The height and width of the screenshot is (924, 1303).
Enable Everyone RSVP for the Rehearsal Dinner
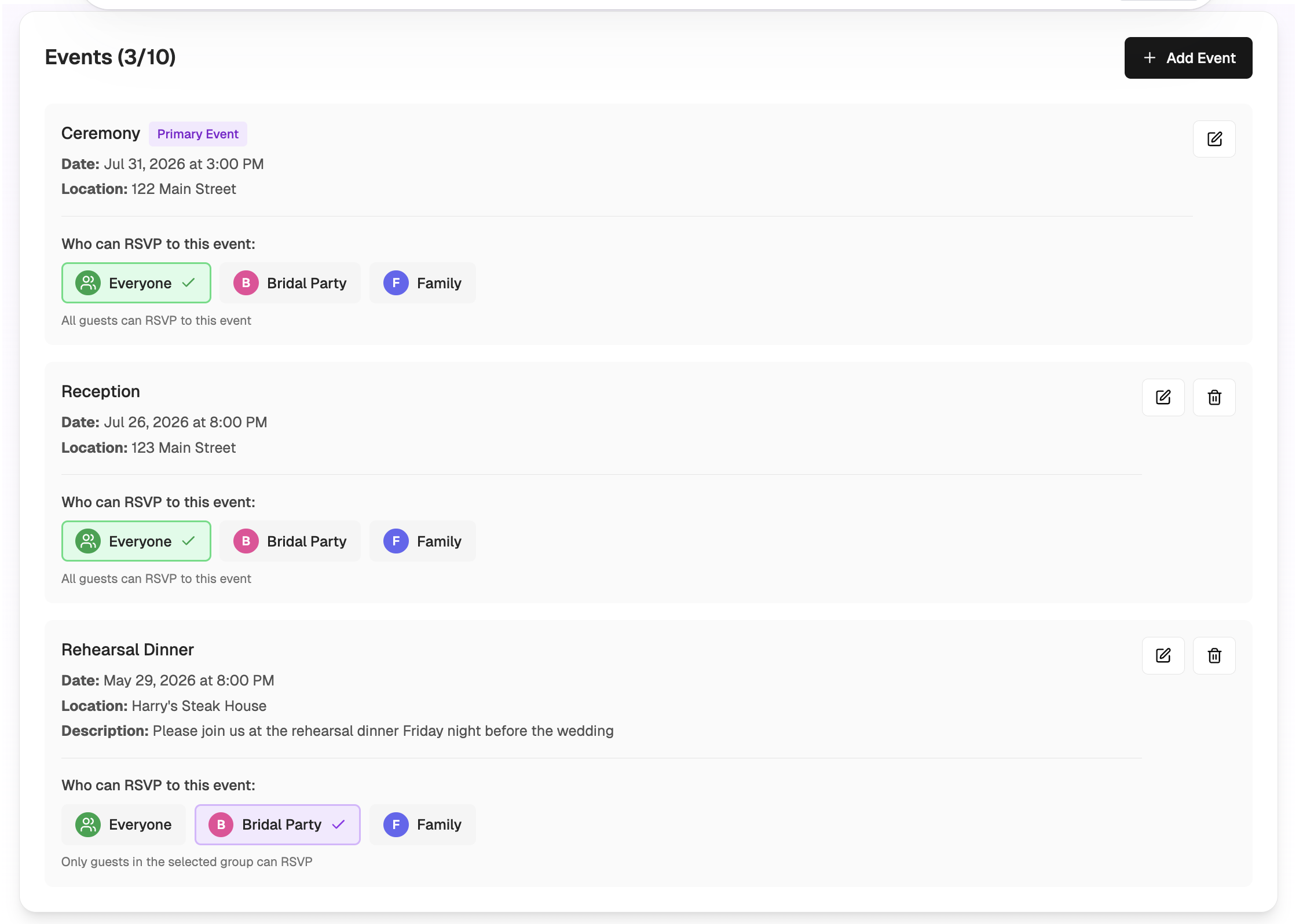click(123, 824)
